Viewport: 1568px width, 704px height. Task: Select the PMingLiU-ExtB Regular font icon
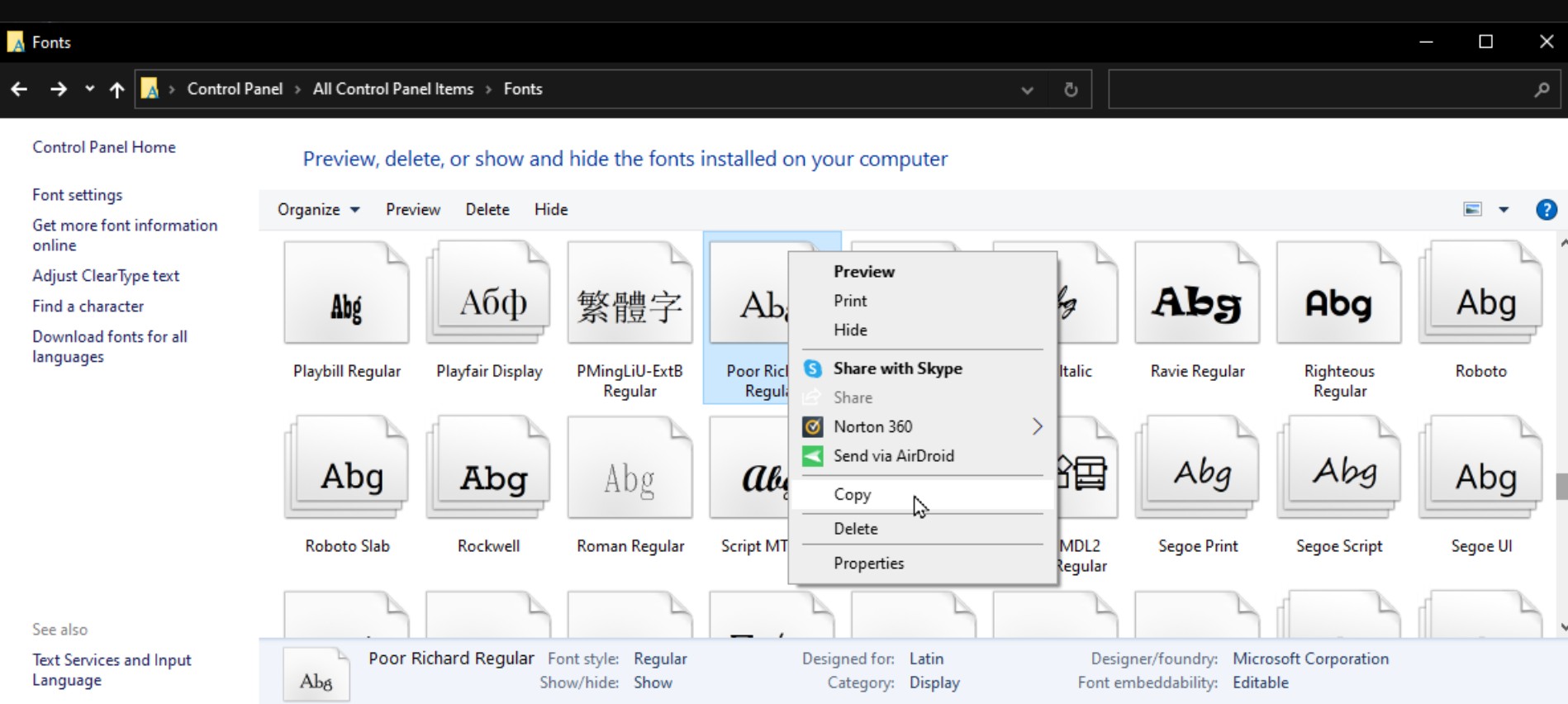coord(630,293)
